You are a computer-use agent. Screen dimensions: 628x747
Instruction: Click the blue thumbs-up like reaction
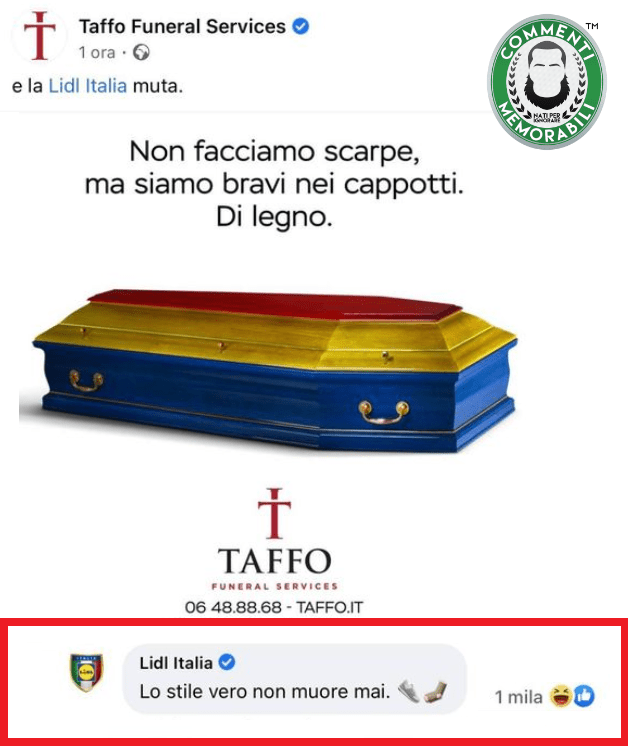(584, 696)
